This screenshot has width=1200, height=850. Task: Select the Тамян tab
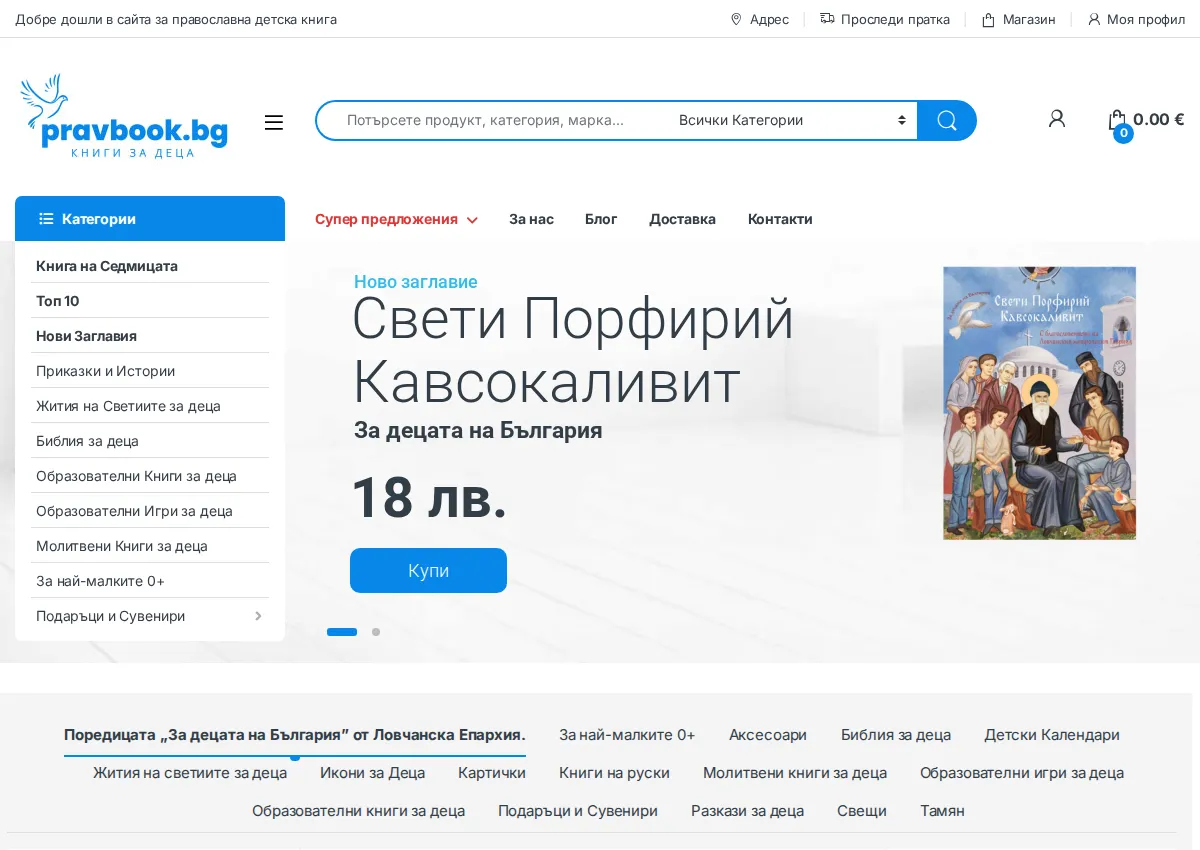(942, 811)
